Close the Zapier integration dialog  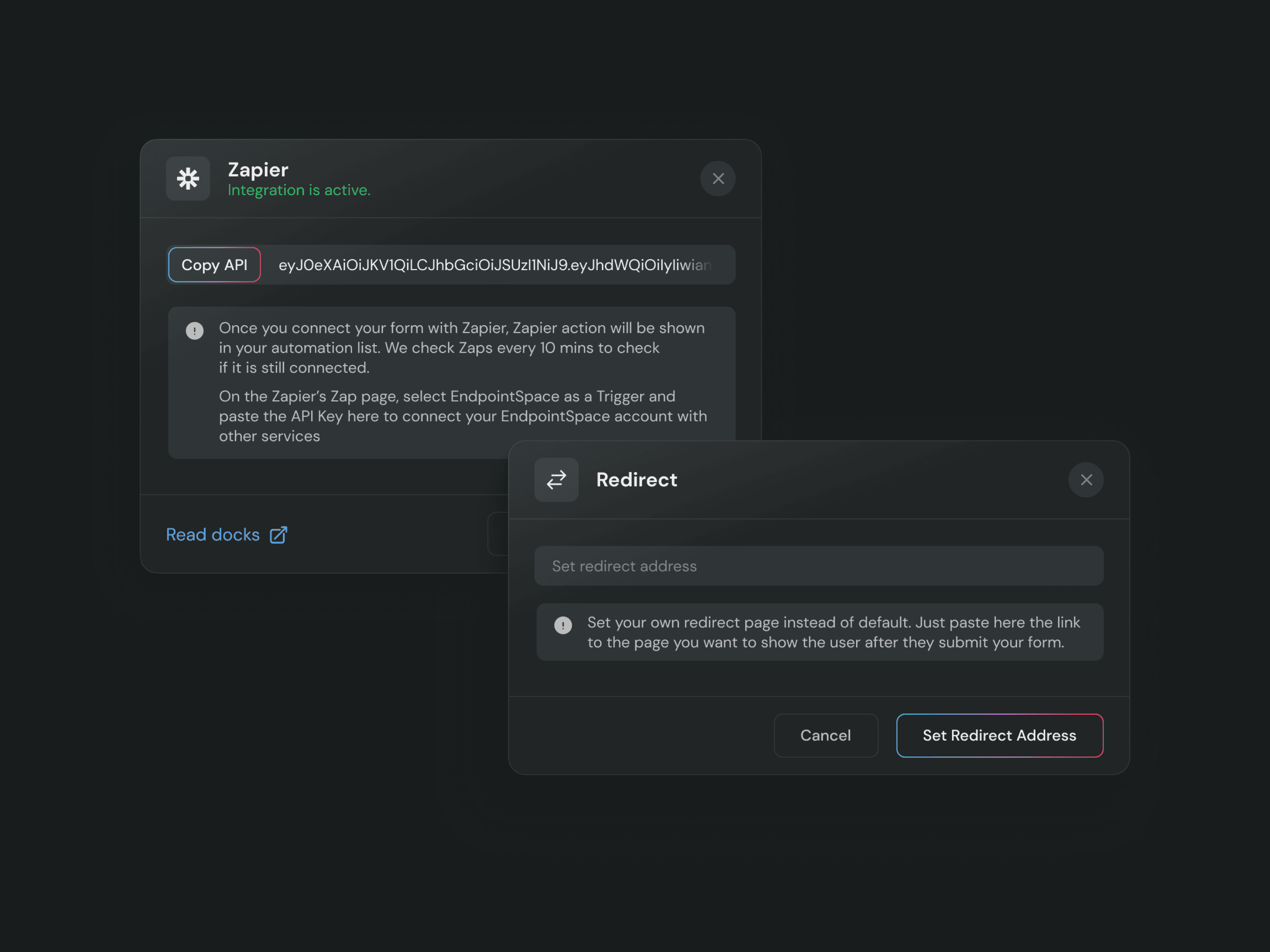point(718,178)
